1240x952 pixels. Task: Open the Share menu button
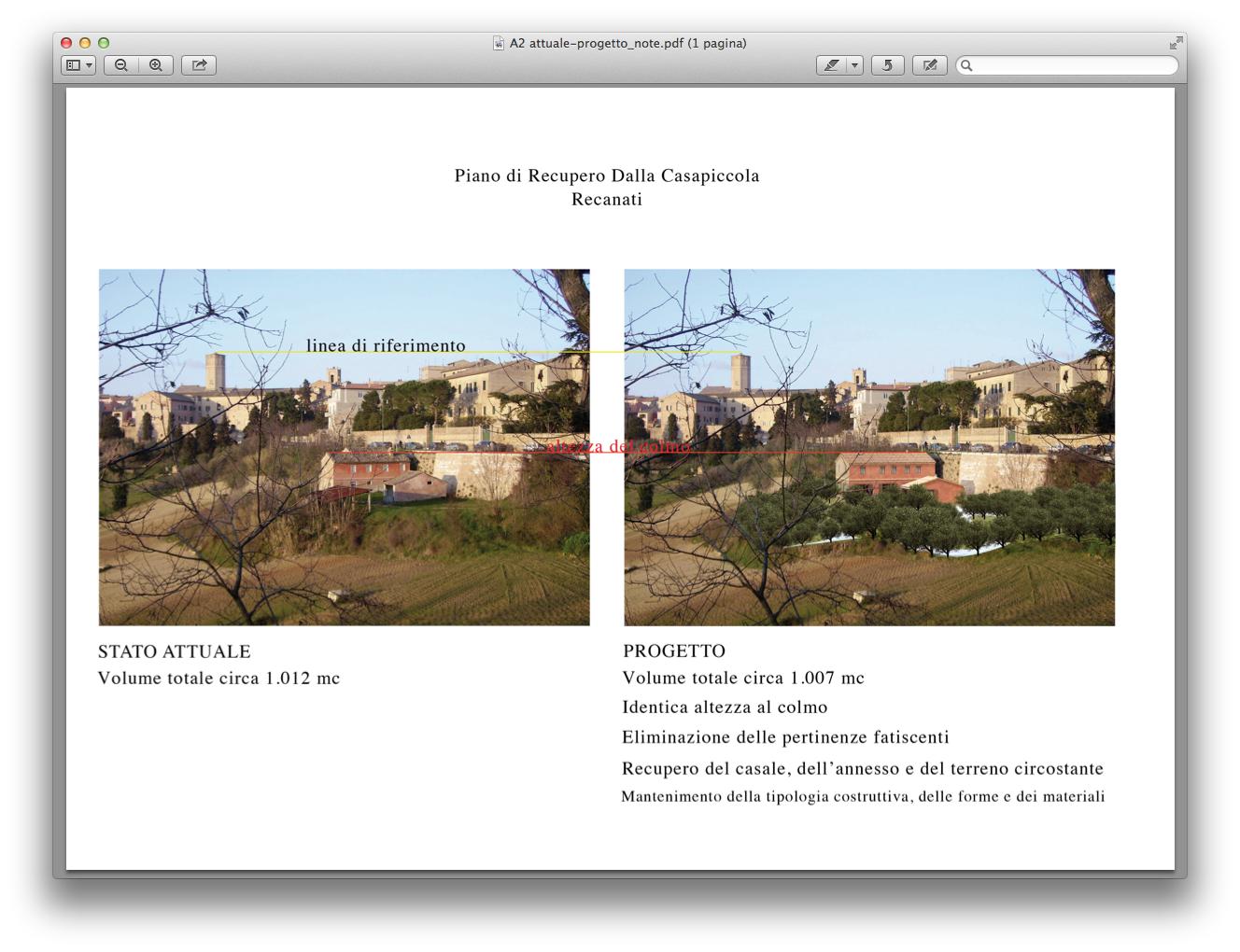pos(199,65)
